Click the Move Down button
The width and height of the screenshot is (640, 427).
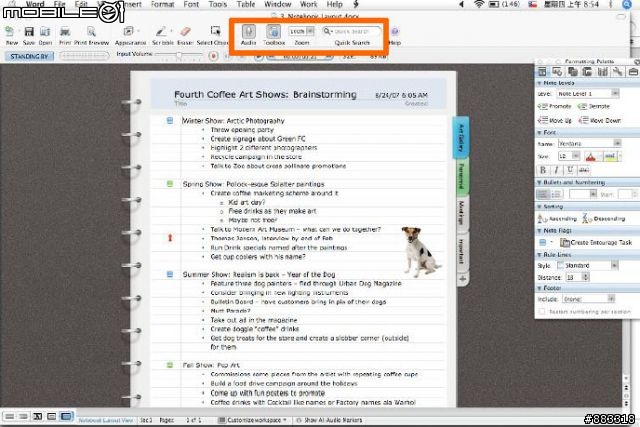click(600, 120)
